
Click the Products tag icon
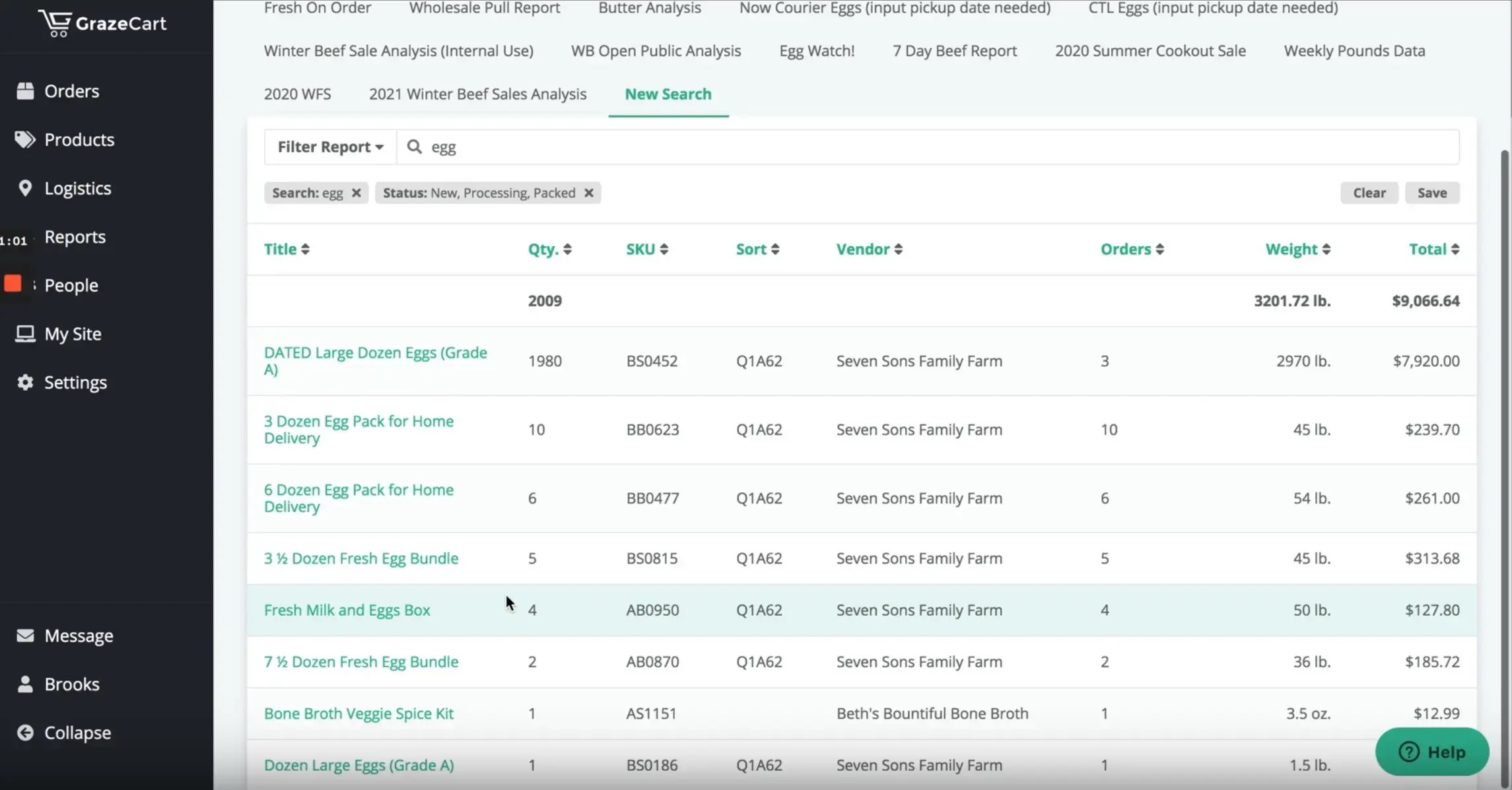[25, 139]
